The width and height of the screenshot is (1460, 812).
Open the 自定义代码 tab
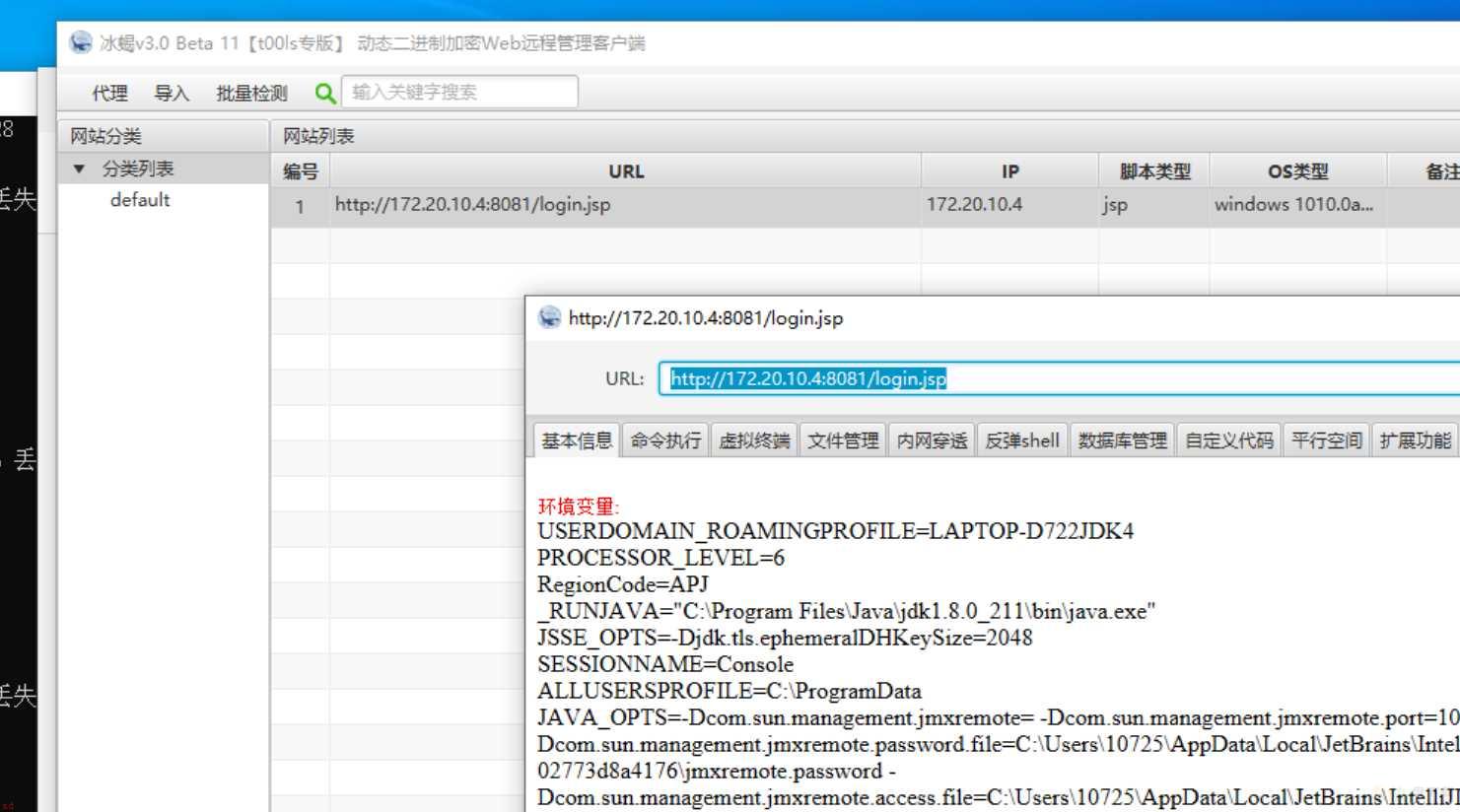1229,440
